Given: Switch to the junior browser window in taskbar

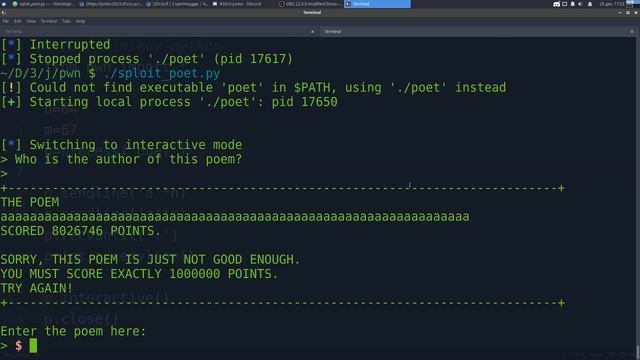Looking at the screenshot, I should click(x=111, y=4).
